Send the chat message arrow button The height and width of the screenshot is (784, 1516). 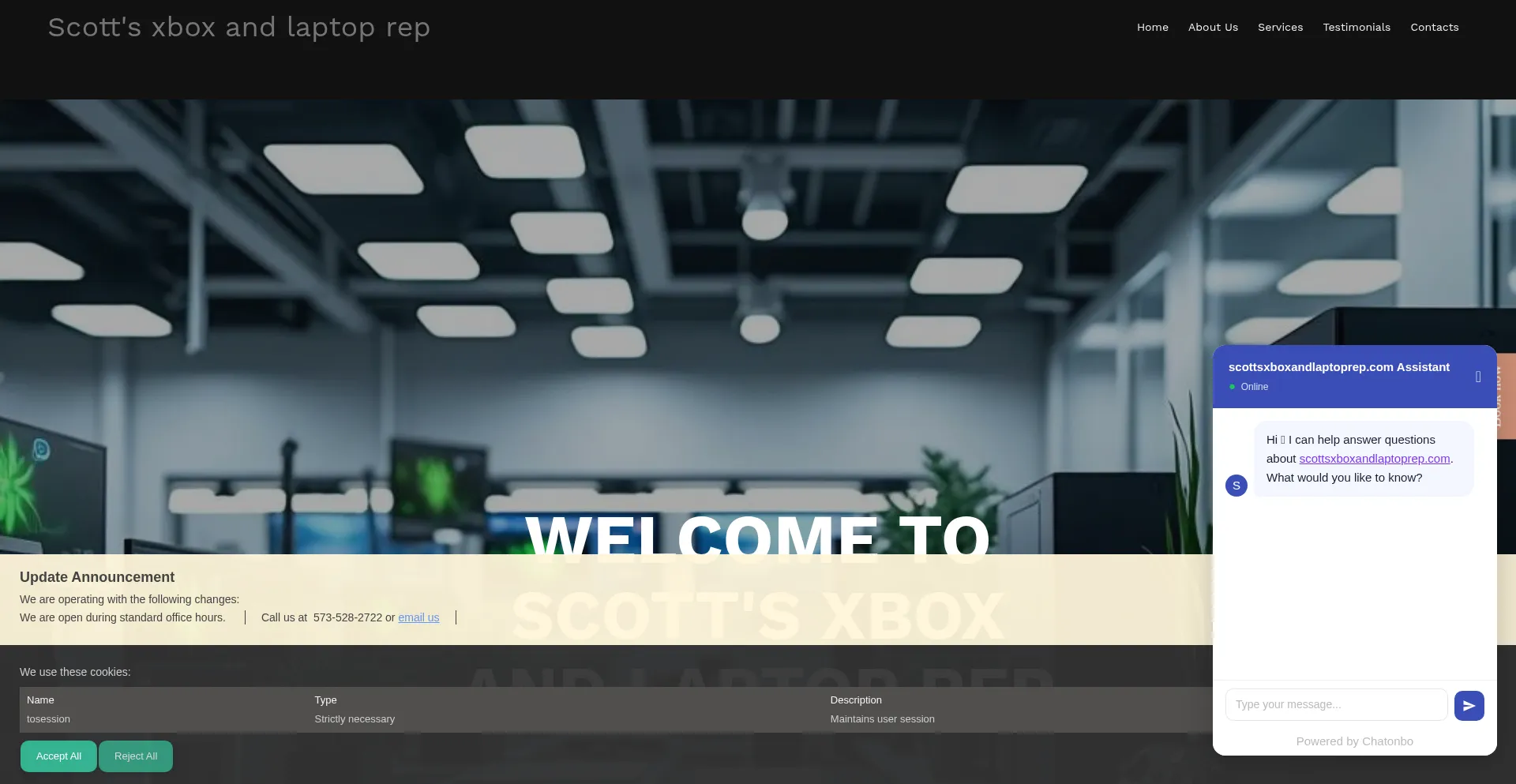[1469, 706]
